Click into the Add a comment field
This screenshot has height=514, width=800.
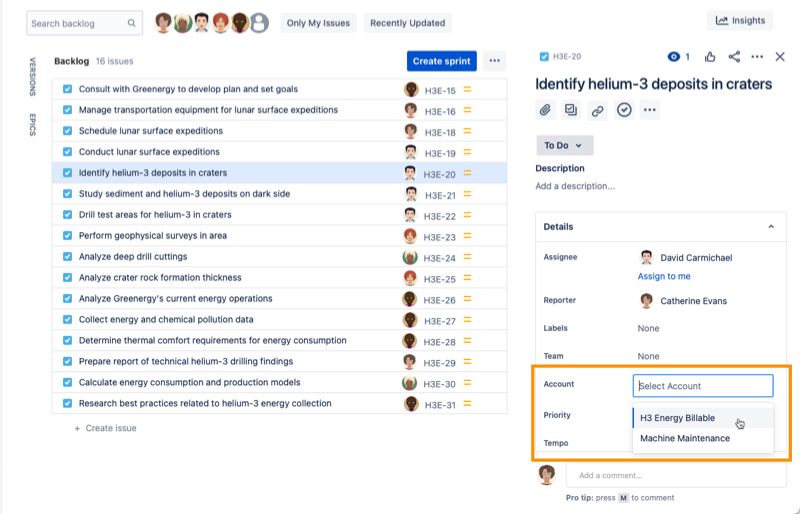coord(675,475)
